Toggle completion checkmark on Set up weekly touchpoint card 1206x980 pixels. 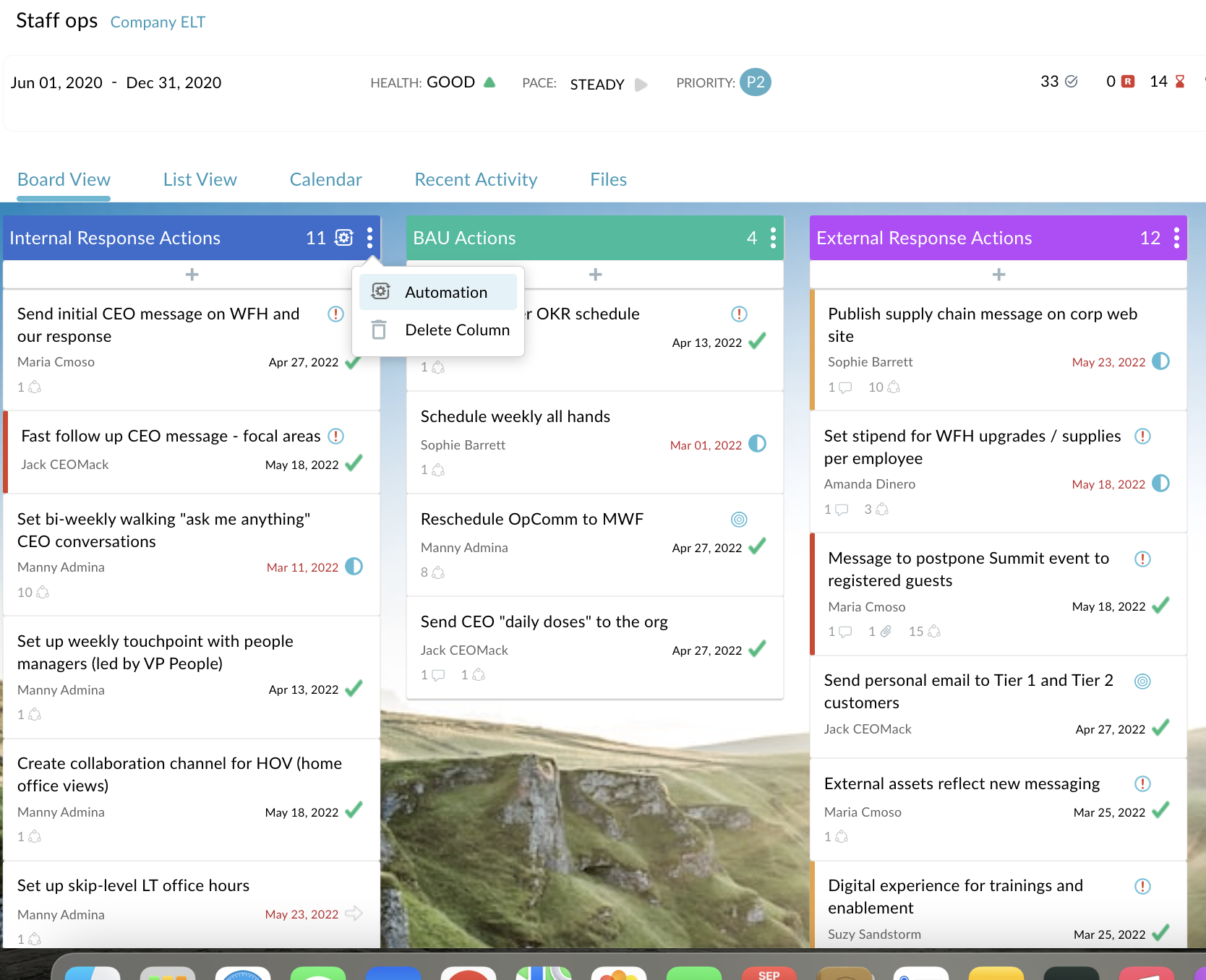click(354, 689)
